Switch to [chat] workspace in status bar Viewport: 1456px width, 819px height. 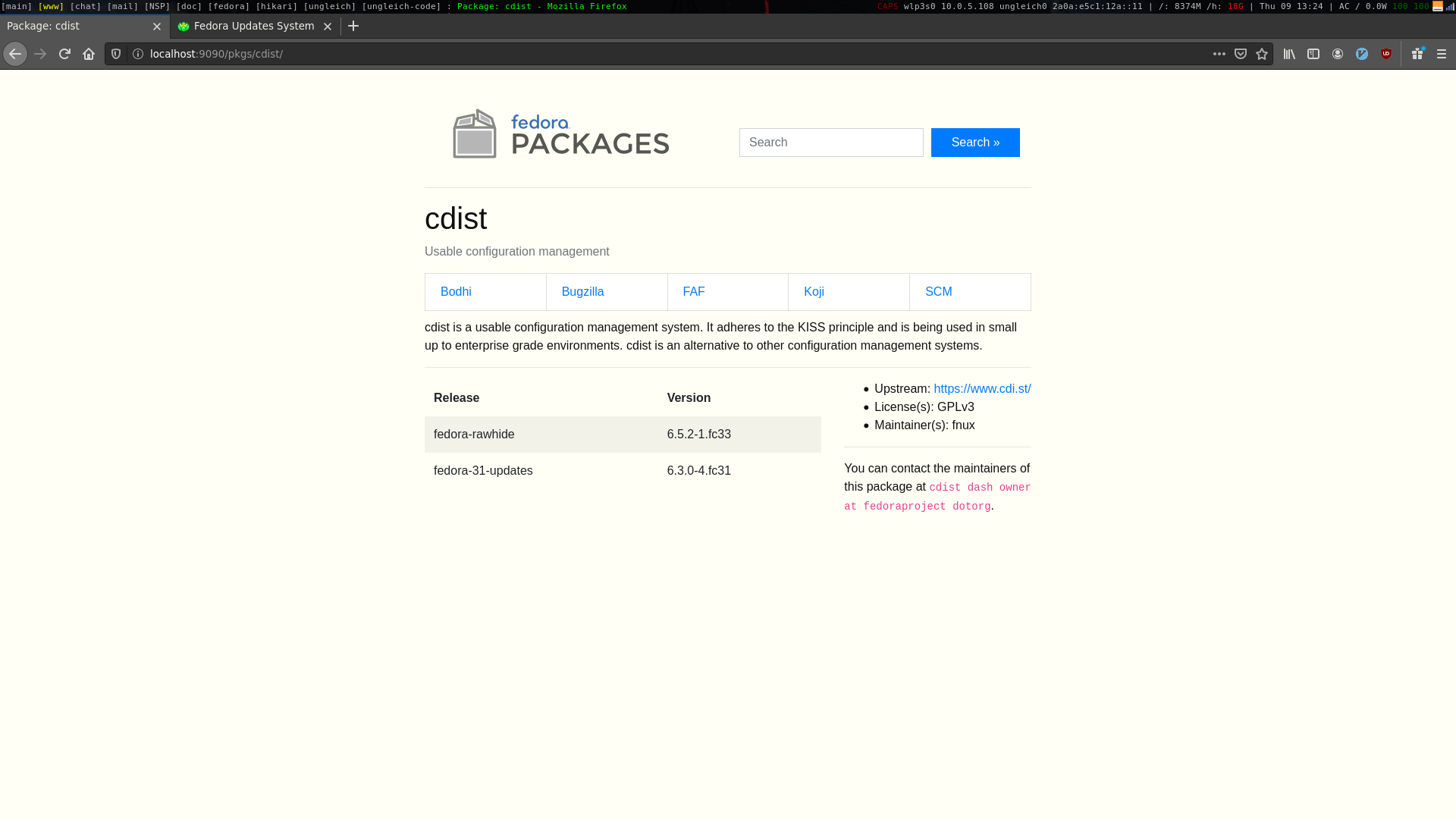point(86,6)
